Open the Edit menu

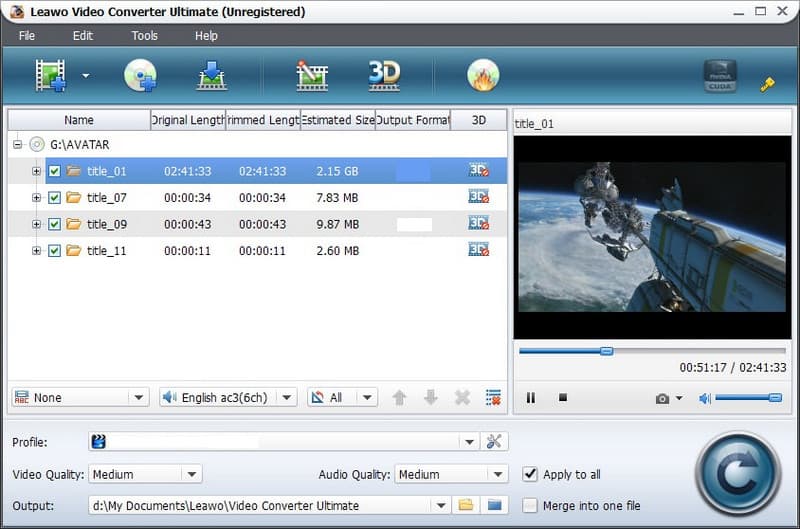(x=83, y=36)
